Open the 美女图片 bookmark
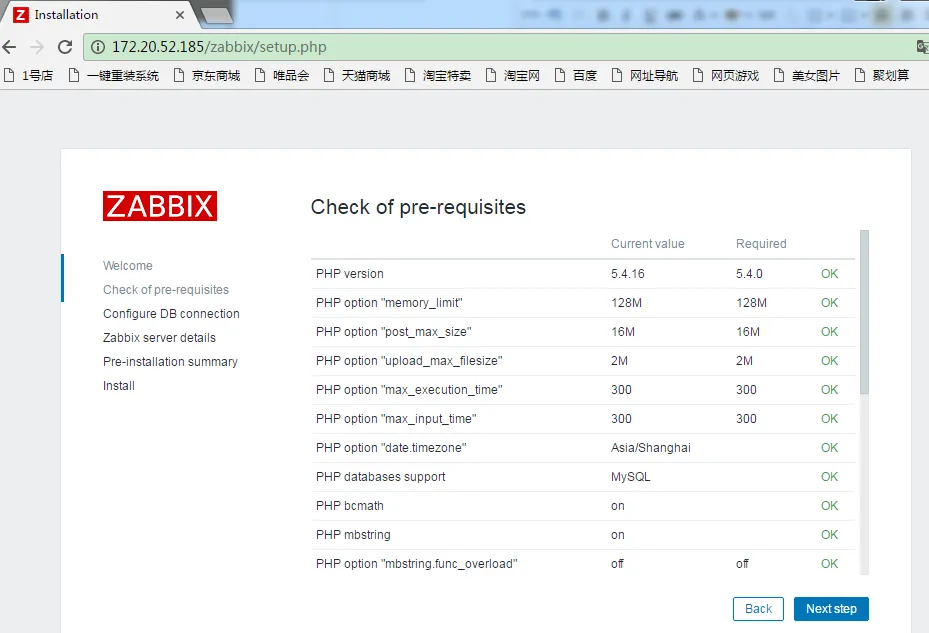929x633 pixels. click(807, 75)
